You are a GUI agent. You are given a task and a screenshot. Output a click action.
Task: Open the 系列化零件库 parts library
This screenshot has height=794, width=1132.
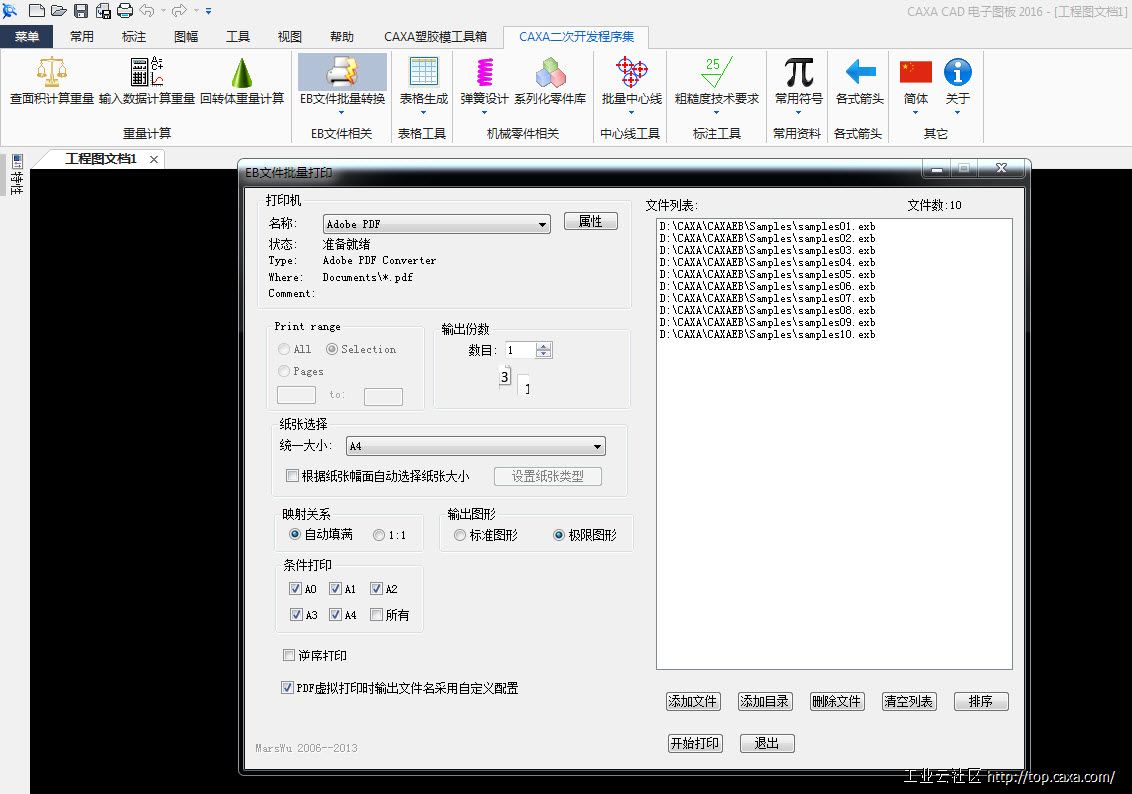(x=550, y=73)
